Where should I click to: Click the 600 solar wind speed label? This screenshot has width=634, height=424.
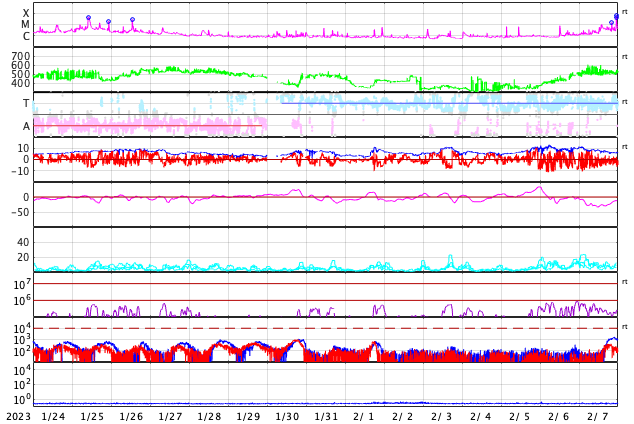[21, 65]
